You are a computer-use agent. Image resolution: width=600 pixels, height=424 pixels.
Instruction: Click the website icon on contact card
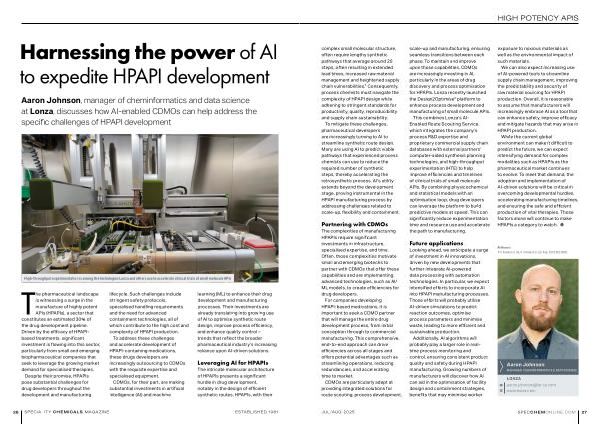[x=501, y=391]
